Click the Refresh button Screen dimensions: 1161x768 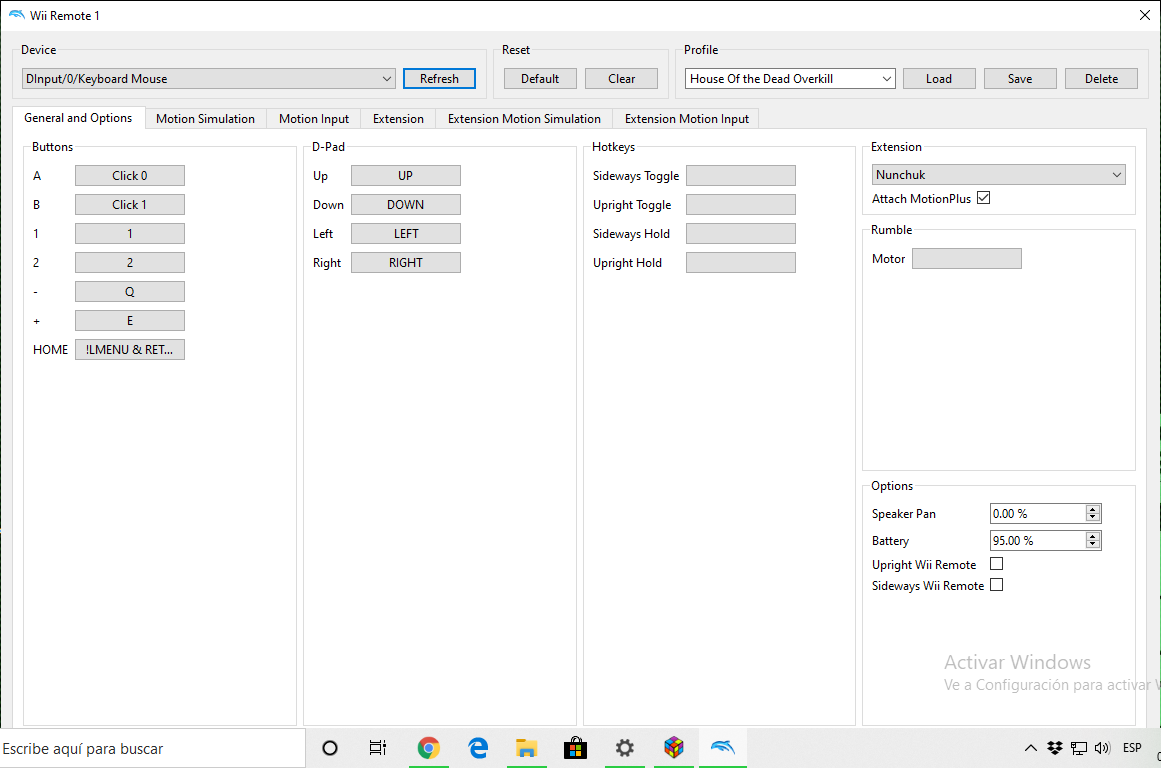(439, 79)
